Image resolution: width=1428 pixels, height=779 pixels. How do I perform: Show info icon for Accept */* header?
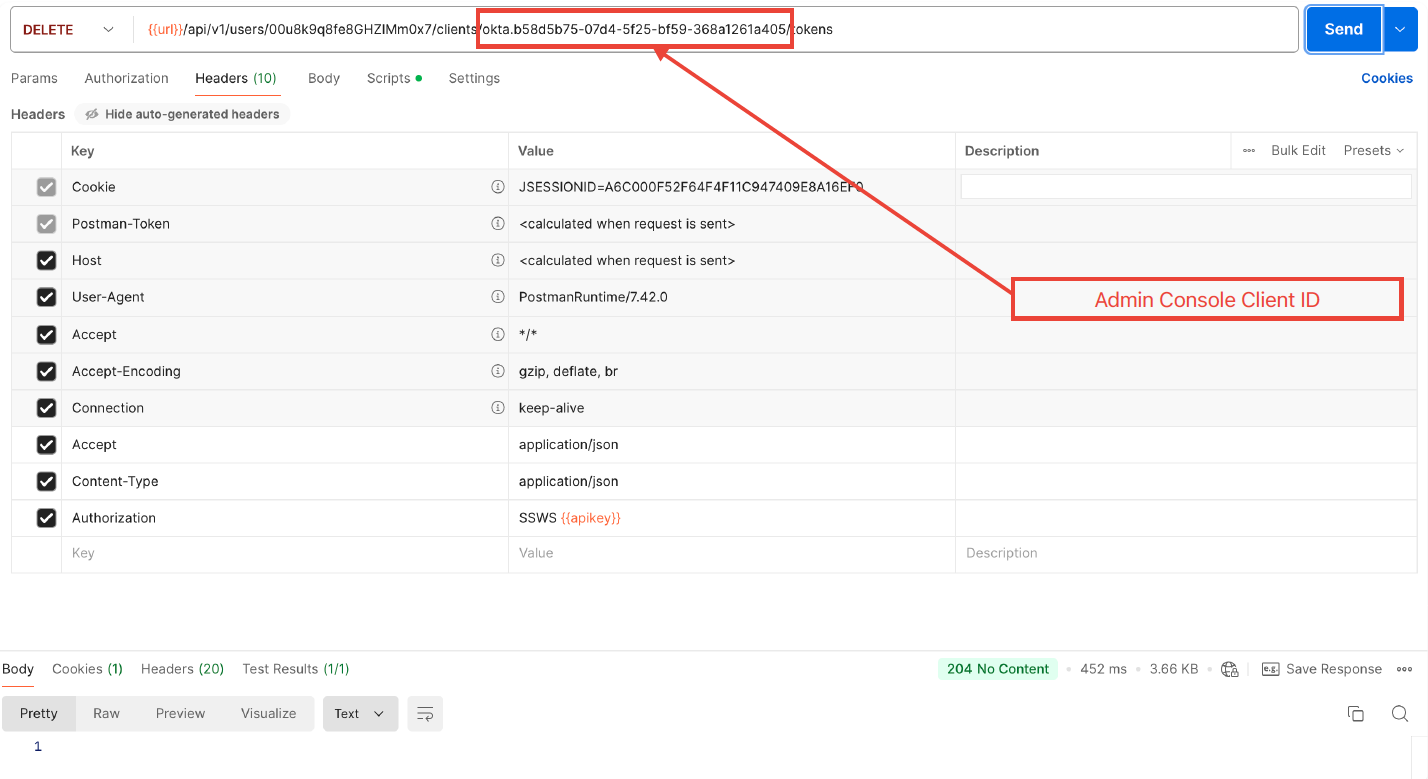(x=497, y=334)
